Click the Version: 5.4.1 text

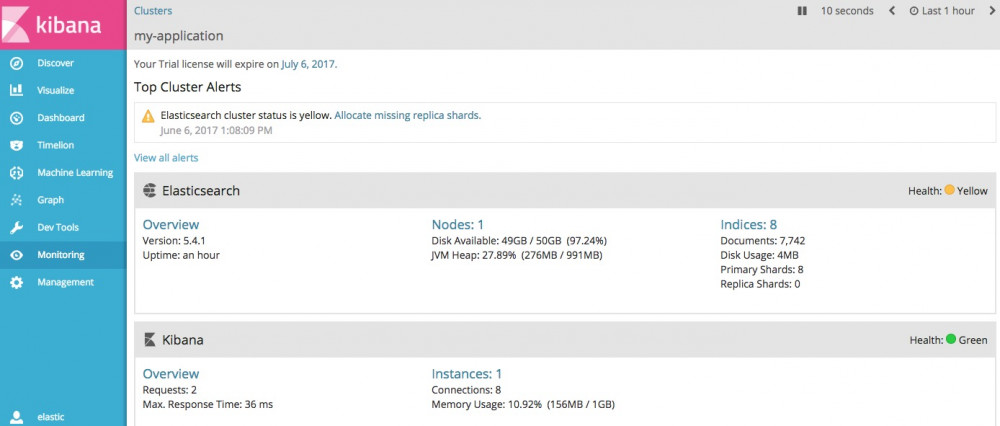tap(173, 241)
